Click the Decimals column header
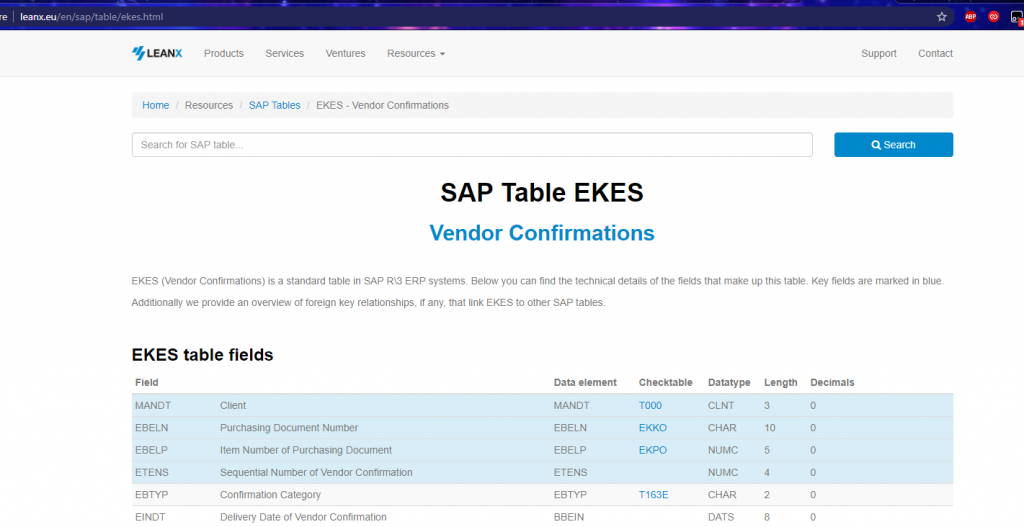Viewport: 1024px width, 527px height. pyautogui.click(x=832, y=383)
